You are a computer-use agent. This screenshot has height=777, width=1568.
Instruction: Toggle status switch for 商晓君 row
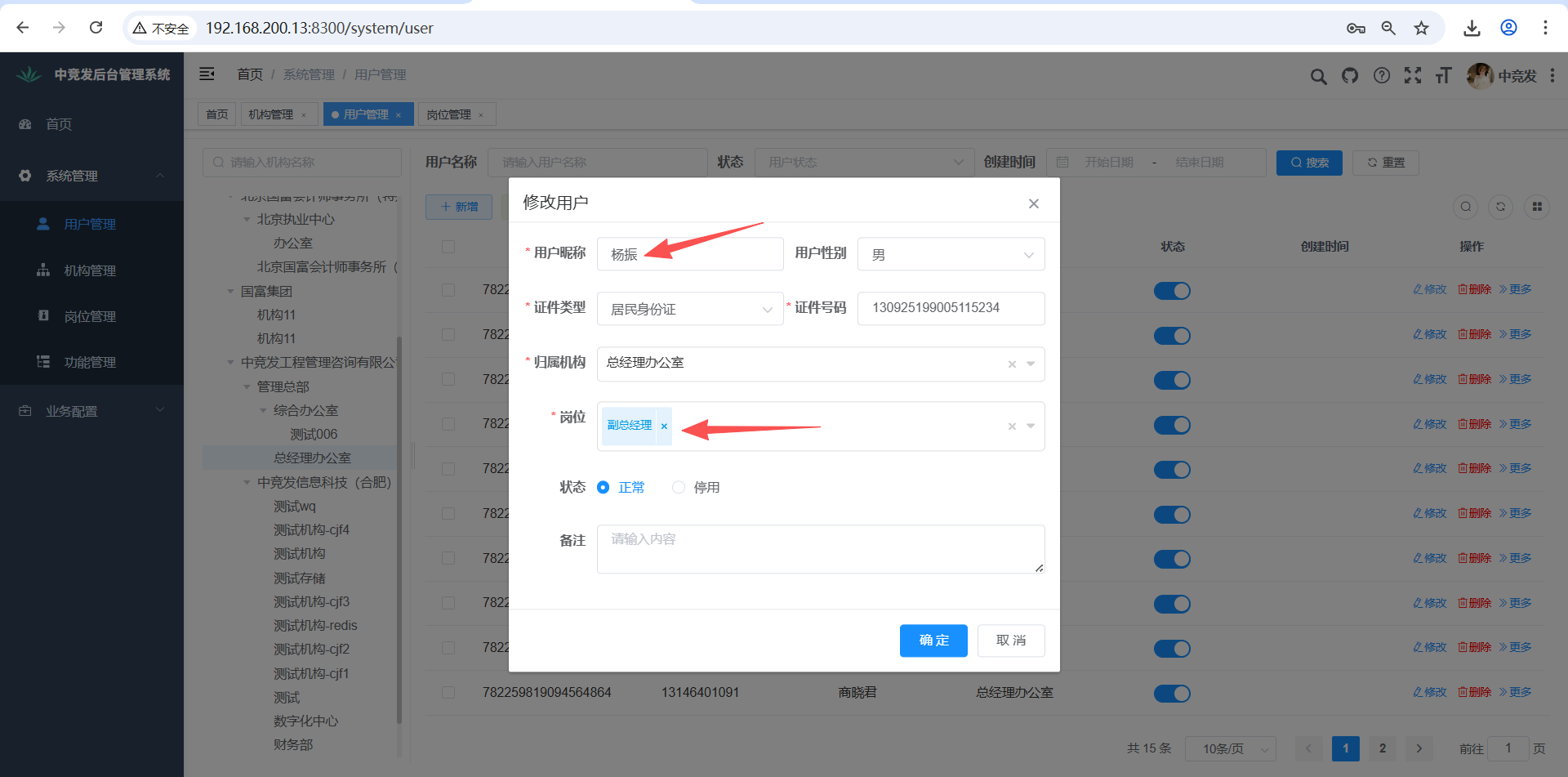pos(1172,694)
